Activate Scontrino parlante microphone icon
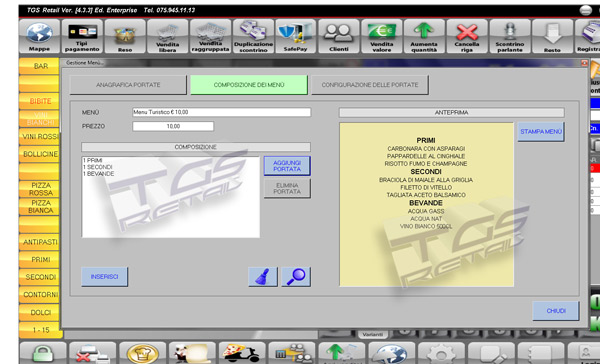Screen dimensions: 600x364 pyautogui.click(x=510, y=36)
